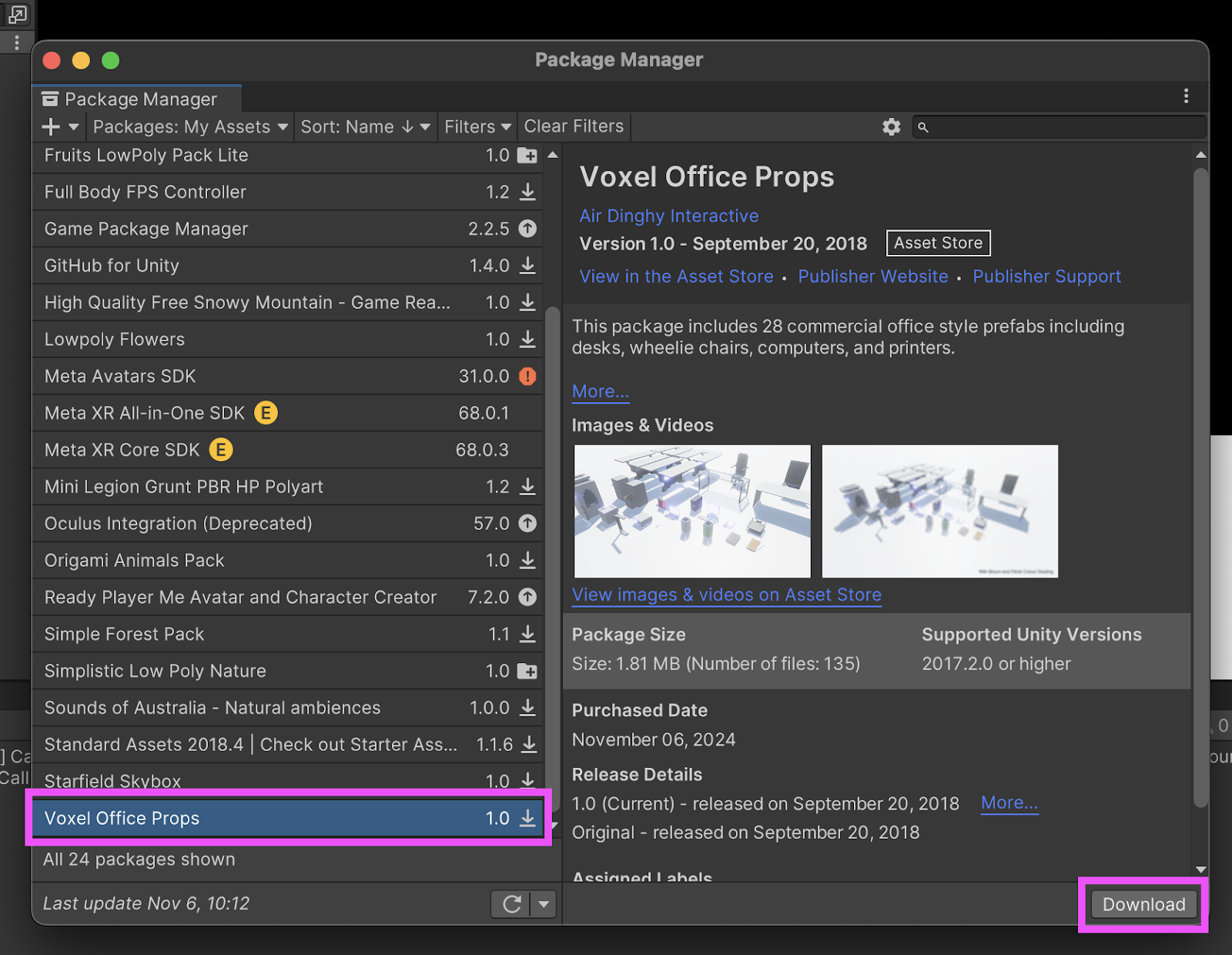
Task: Click the search packages input field
Action: click(x=1059, y=127)
